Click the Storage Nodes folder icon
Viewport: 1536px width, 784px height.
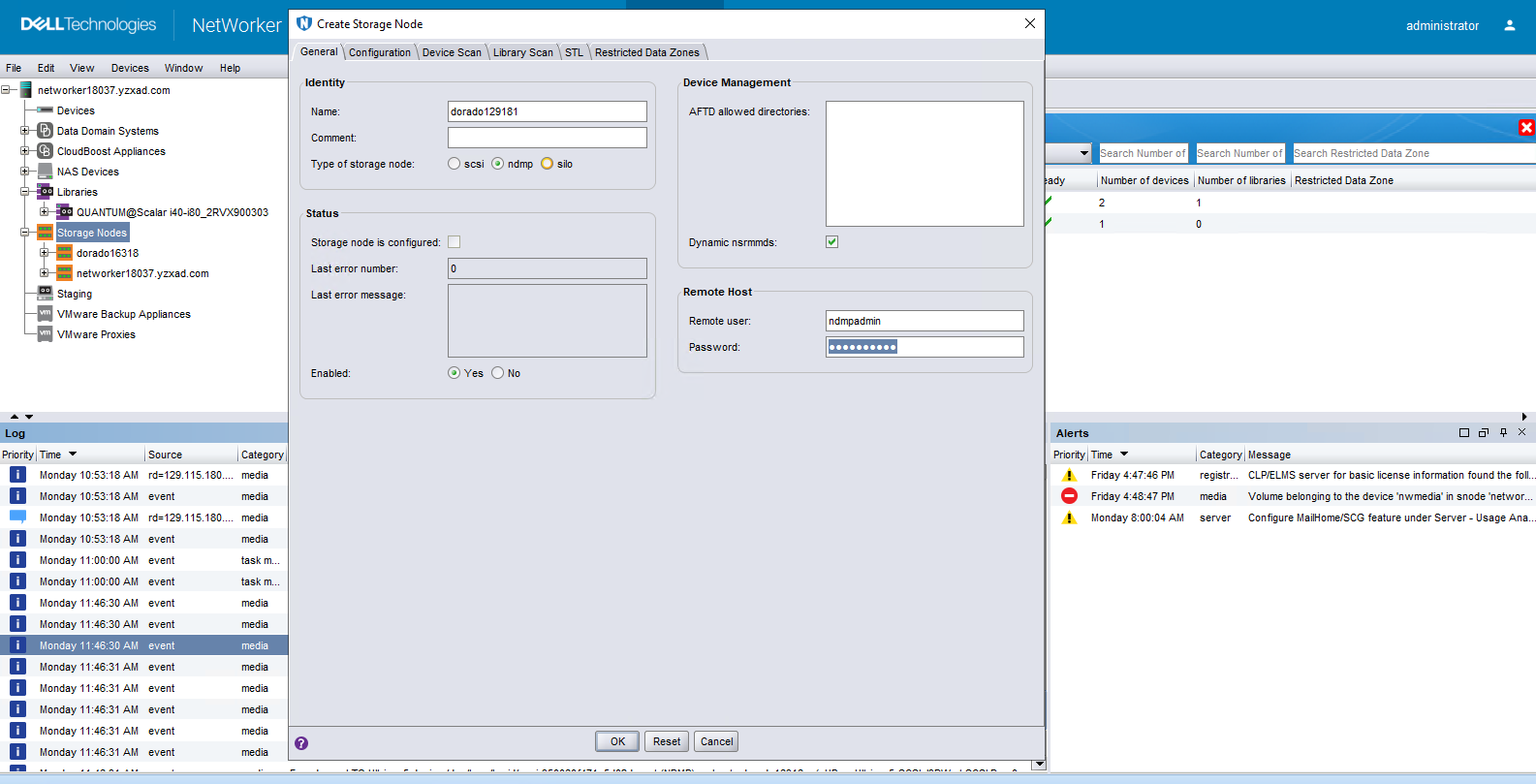(45, 233)
